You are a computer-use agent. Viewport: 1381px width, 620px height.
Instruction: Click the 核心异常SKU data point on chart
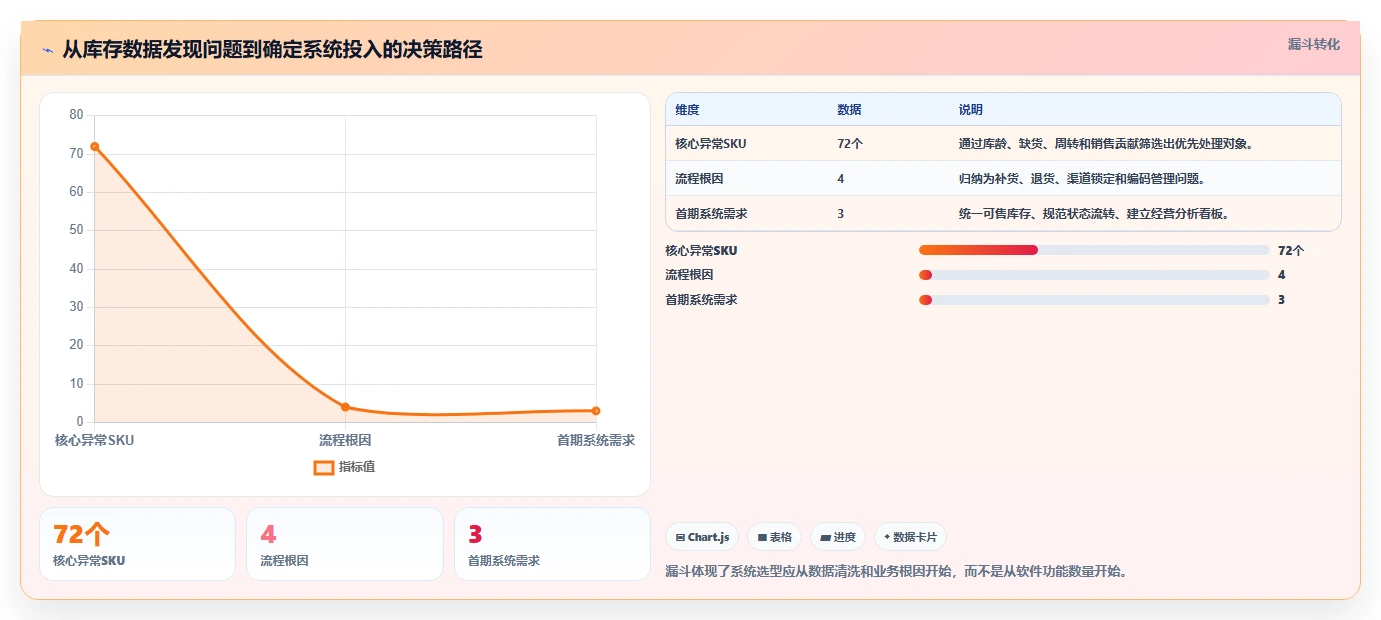click(95, 146)
